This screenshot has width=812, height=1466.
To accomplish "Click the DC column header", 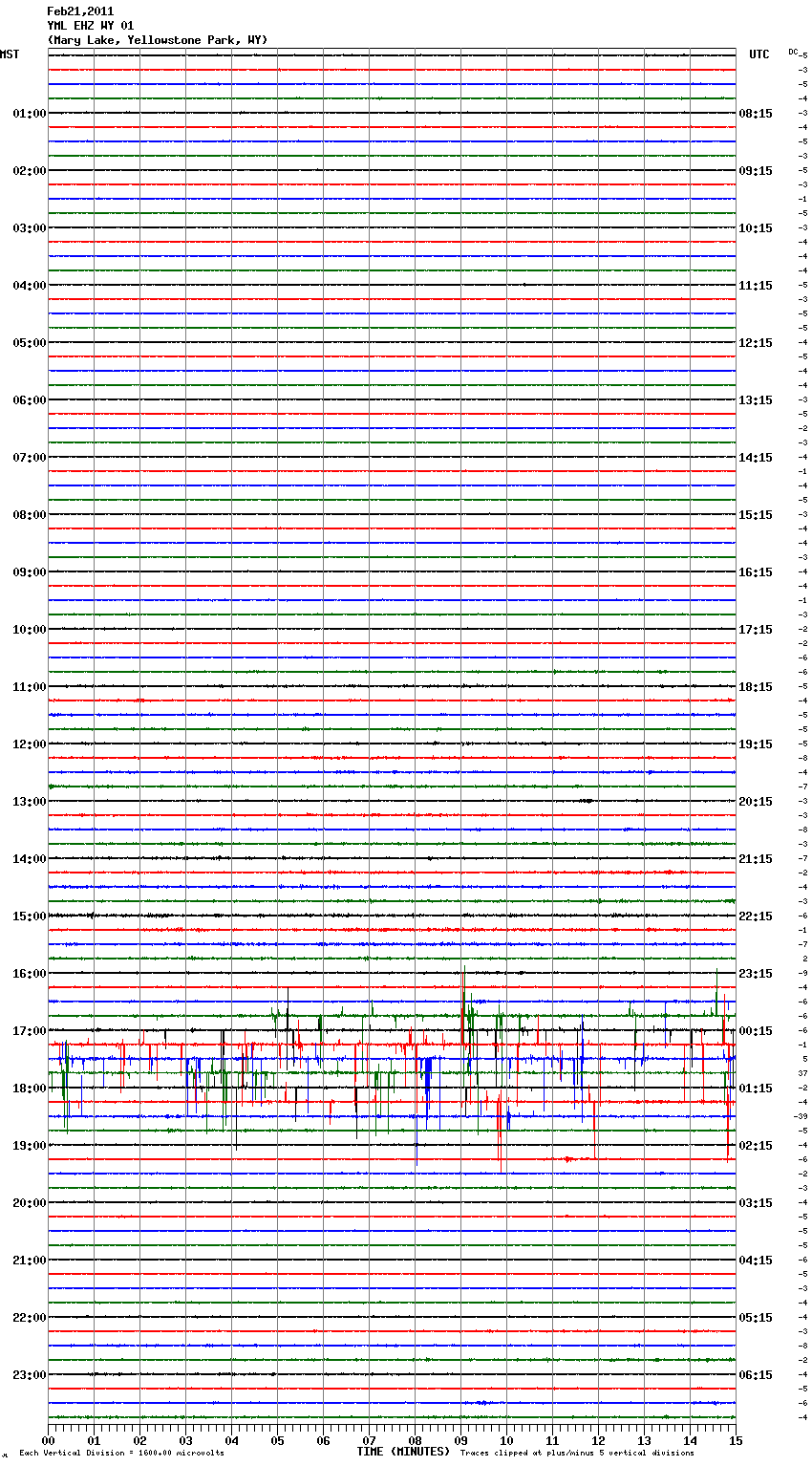I will [793, 52].
